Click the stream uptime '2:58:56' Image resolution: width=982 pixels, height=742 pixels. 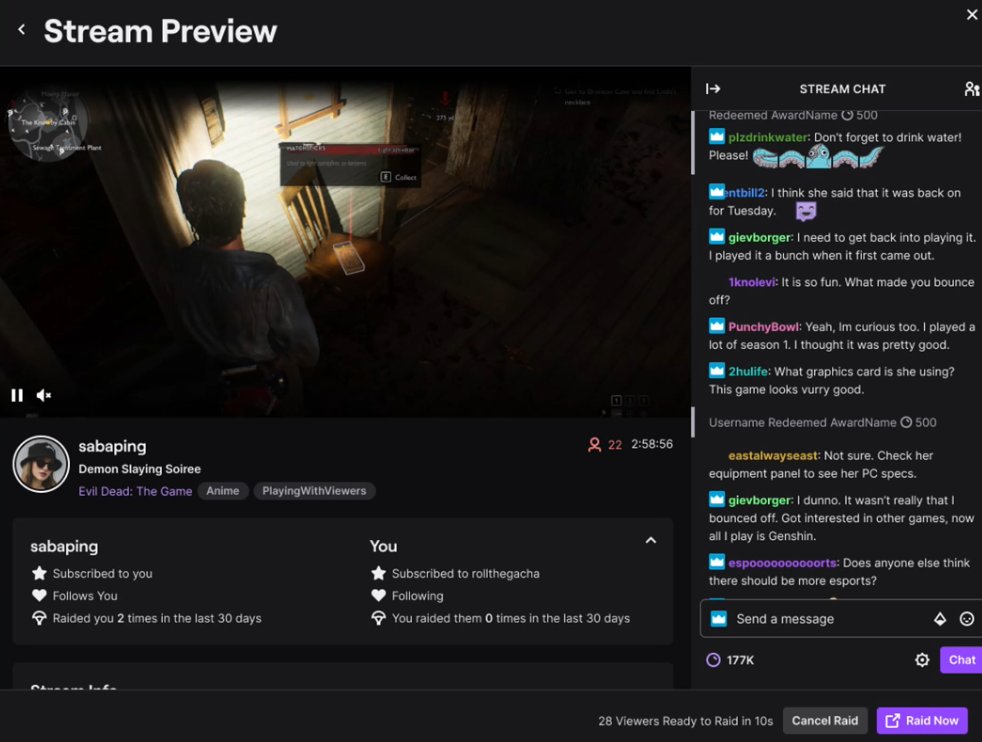(652, 444)
